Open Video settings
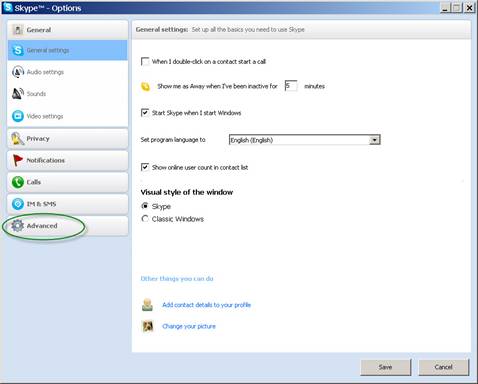The height and width of the screenshot is (384, 478). pos(68,116)
